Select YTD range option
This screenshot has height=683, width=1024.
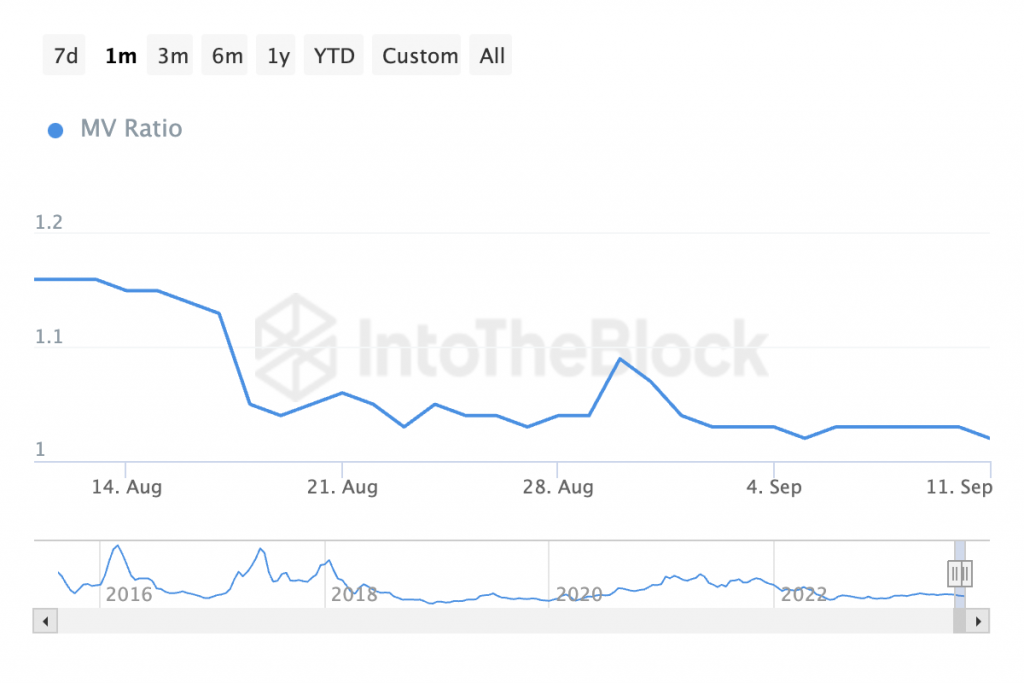(x=334, y=56)
